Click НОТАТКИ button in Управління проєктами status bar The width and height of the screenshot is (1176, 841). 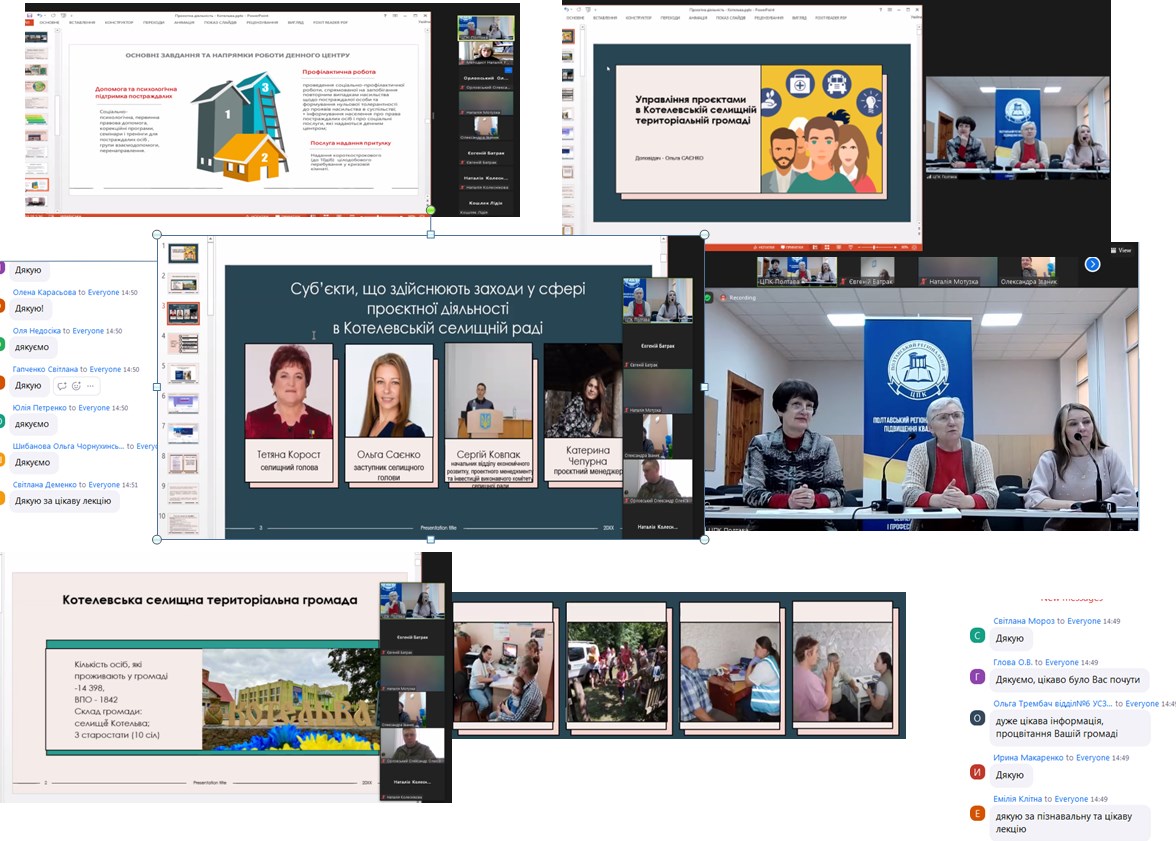pyautogui.click(x=764, y=247)
